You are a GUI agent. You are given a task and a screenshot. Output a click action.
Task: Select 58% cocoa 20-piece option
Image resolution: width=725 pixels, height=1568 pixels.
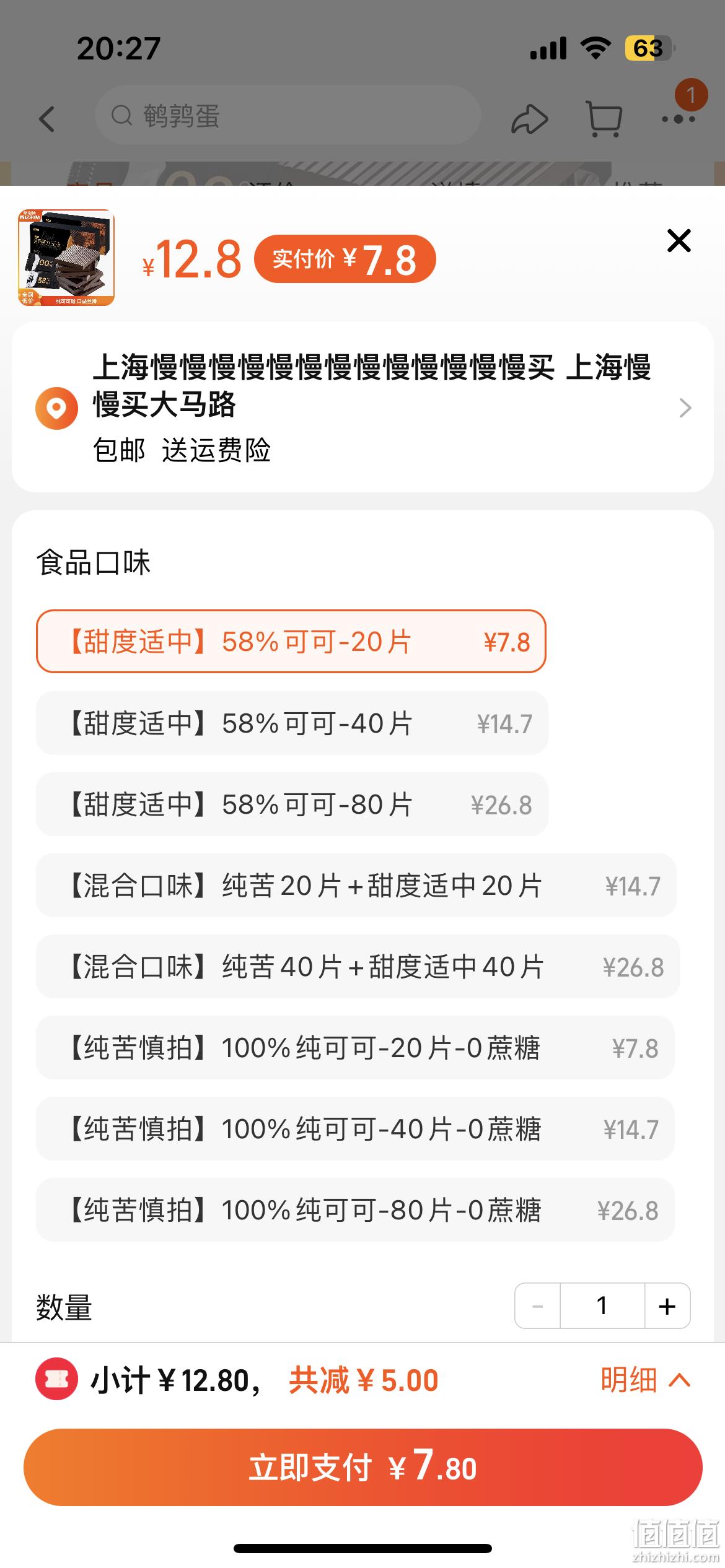291,642
